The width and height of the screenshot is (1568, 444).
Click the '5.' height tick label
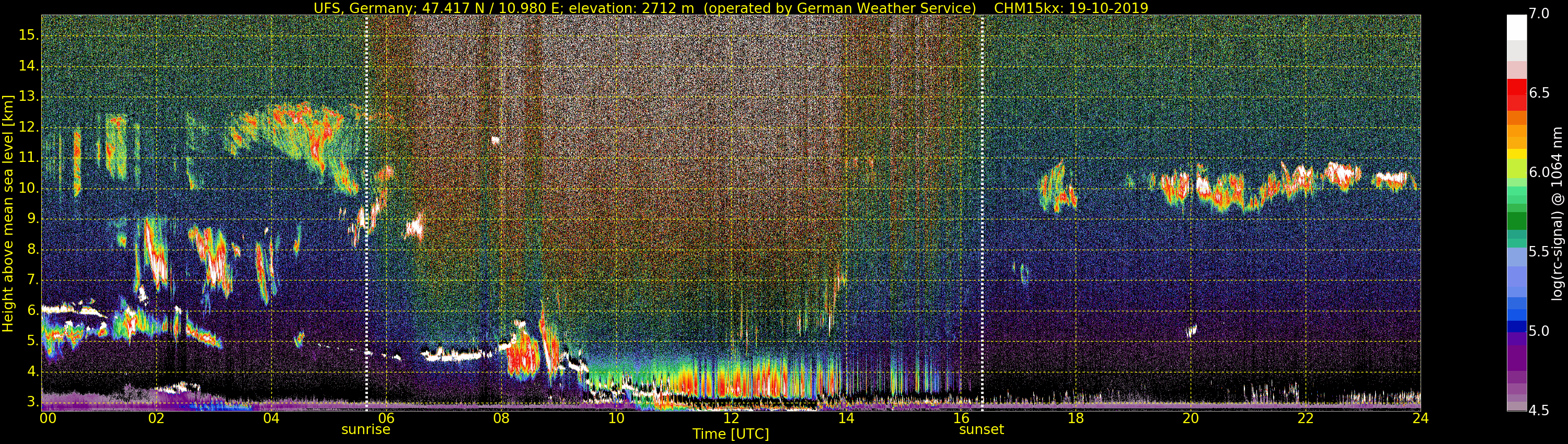tap(33, 341)
